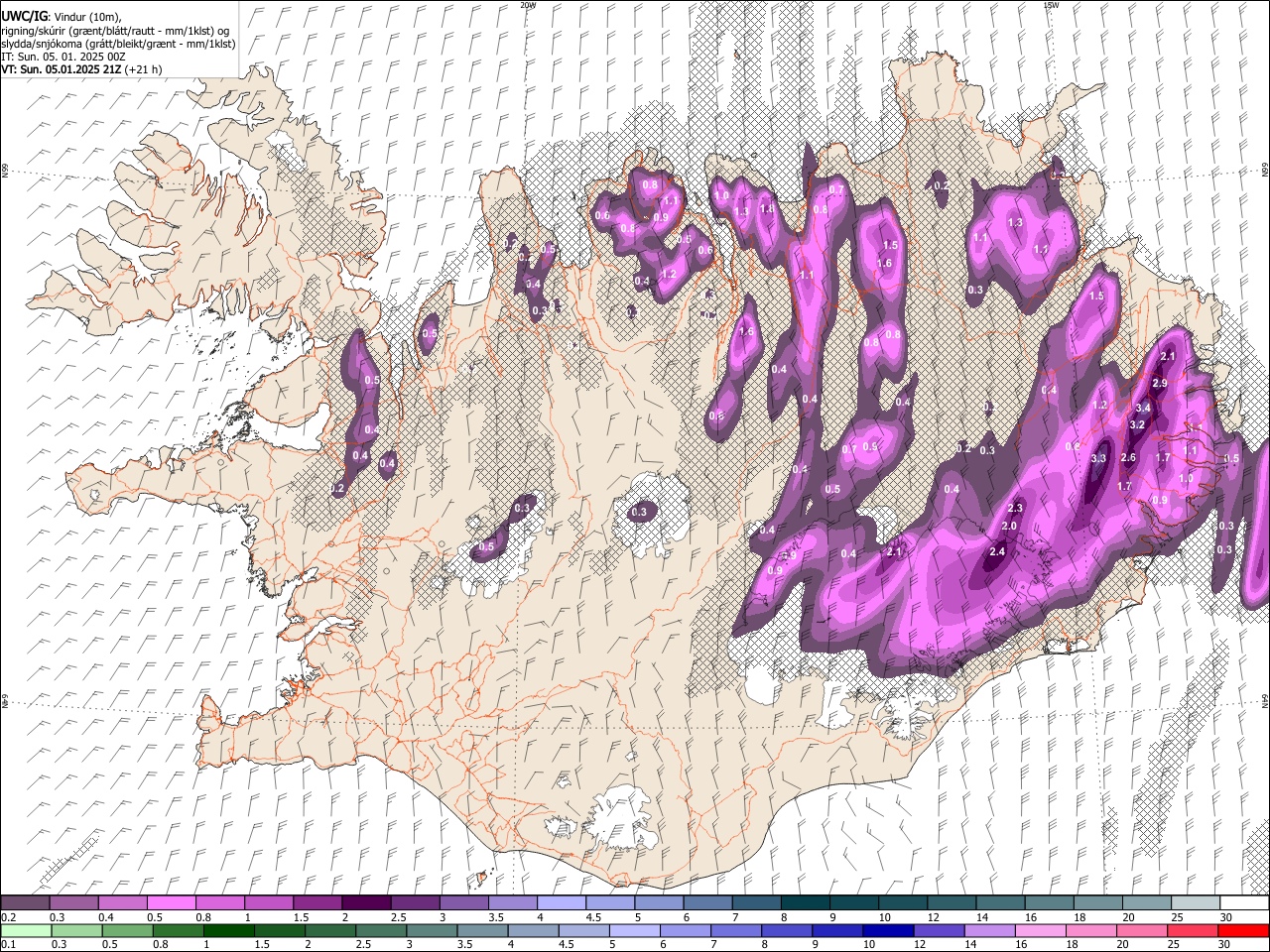This screenshot has width=1270, height=952.
Task: Click the upper legend swatch between 0.3 and 0.4
Action: (x=73, y=902)
